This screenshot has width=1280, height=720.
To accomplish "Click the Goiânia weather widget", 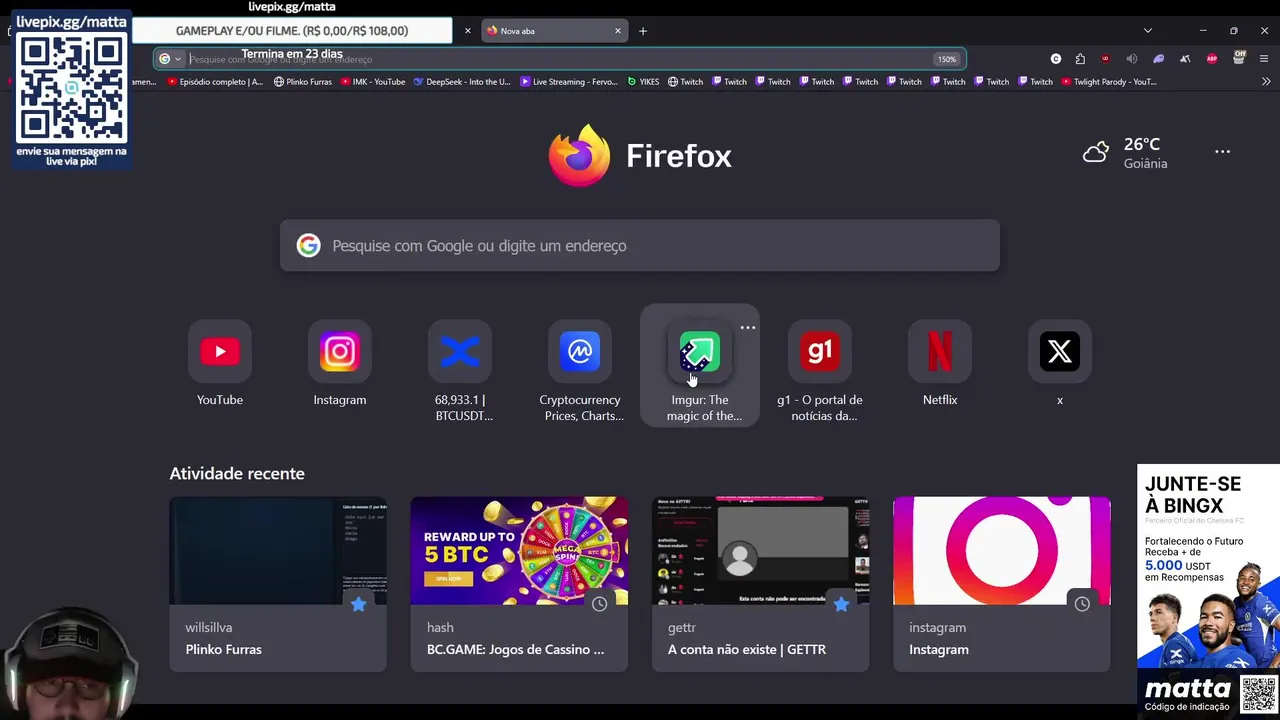I will click(1125, 153).
